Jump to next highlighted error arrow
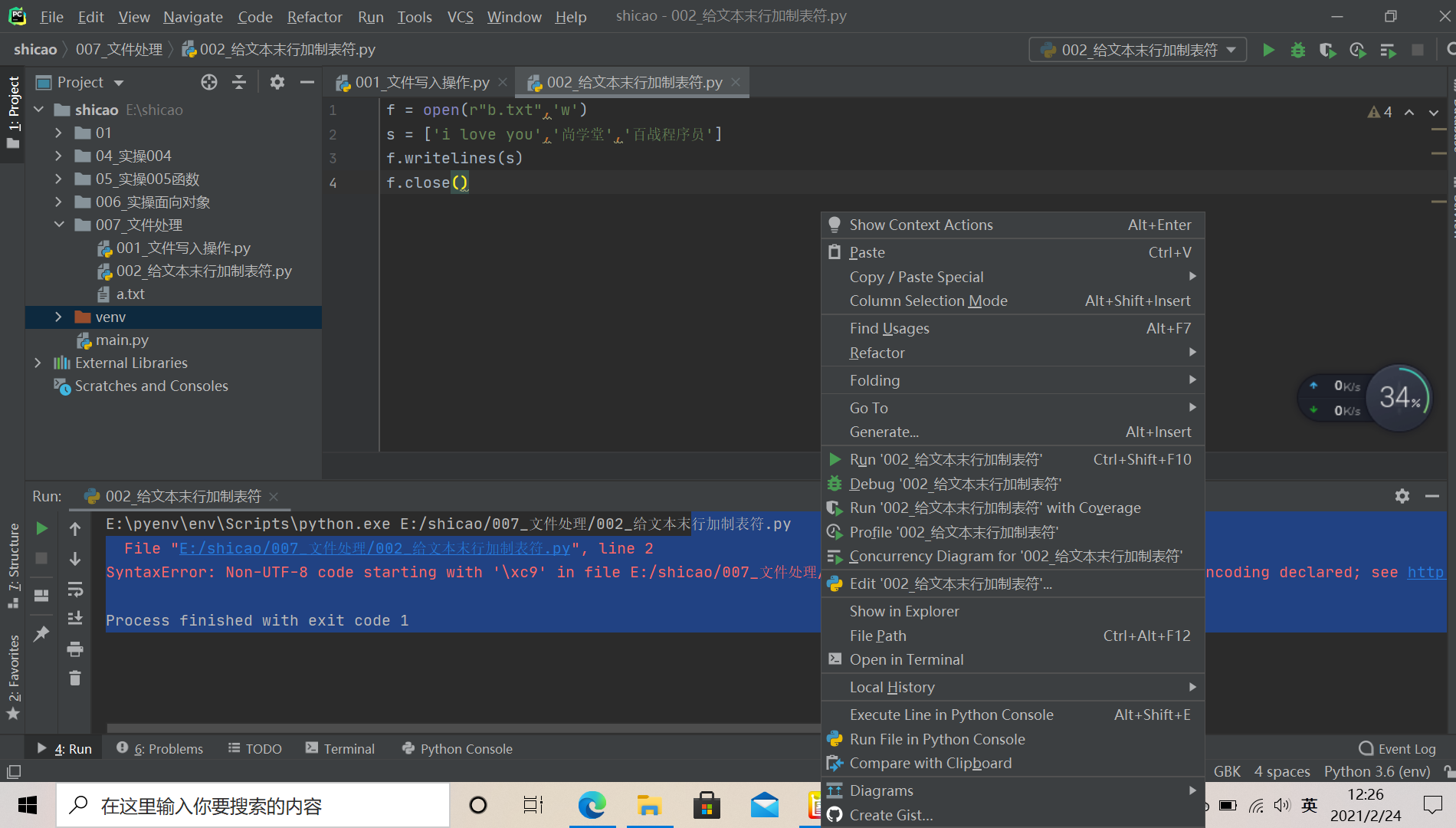 [x=1434, y=112]
